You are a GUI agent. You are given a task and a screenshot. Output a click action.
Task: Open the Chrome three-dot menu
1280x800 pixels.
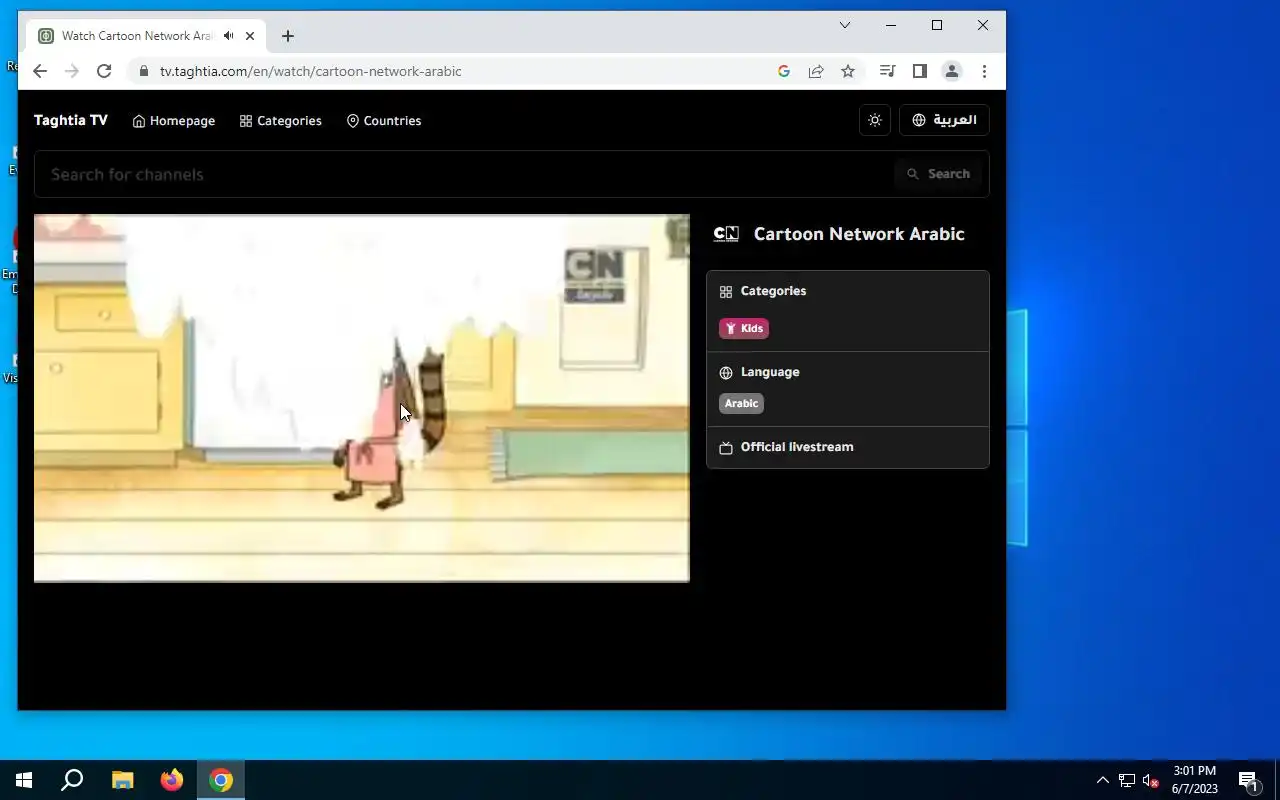pyautogui.click(x=984, y=71)
